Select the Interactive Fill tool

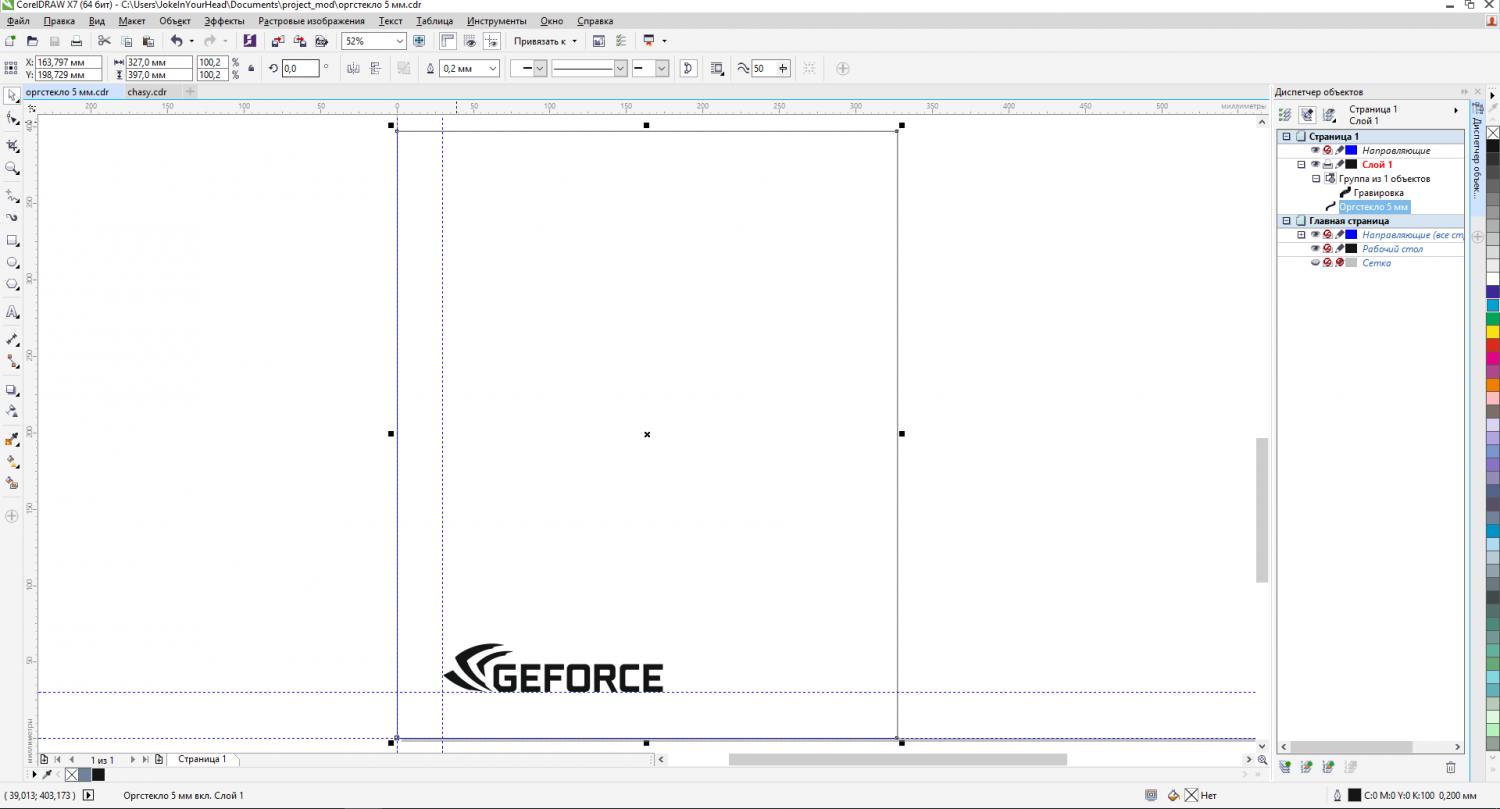(x=12, y=461)
